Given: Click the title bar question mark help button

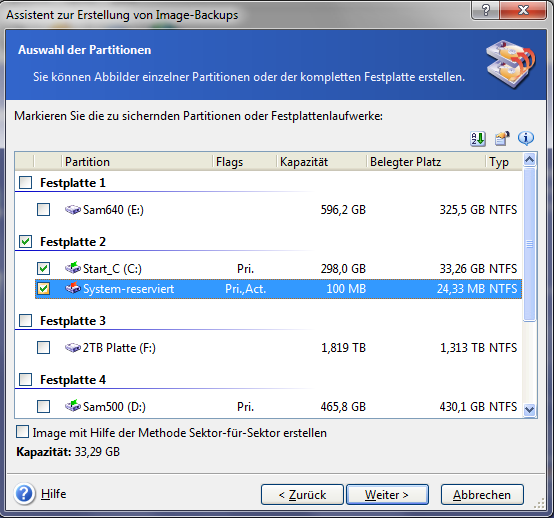Looking at the screenshot, I should (486, 10).
